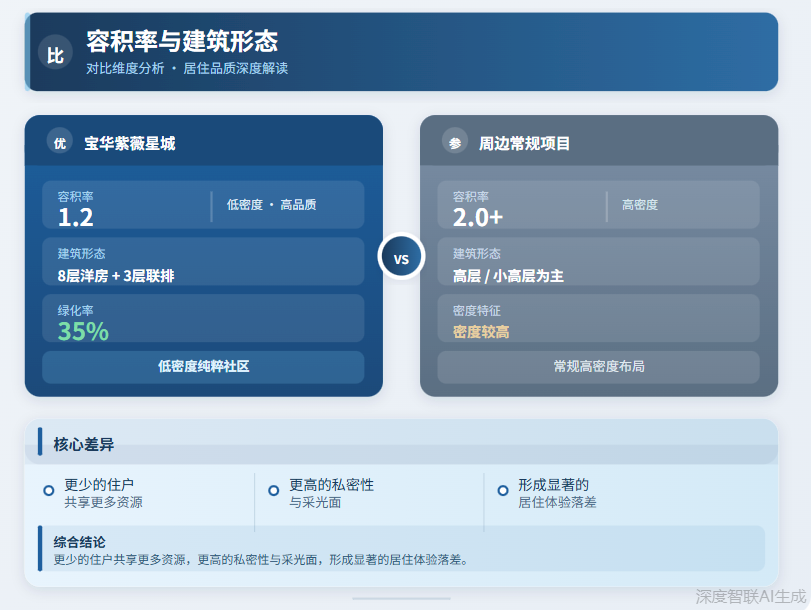The width and height of the screenshot is (811, 610).
Task: Click the 参 badge beside 周边常规项目
Action: click(x=455, y=141)
